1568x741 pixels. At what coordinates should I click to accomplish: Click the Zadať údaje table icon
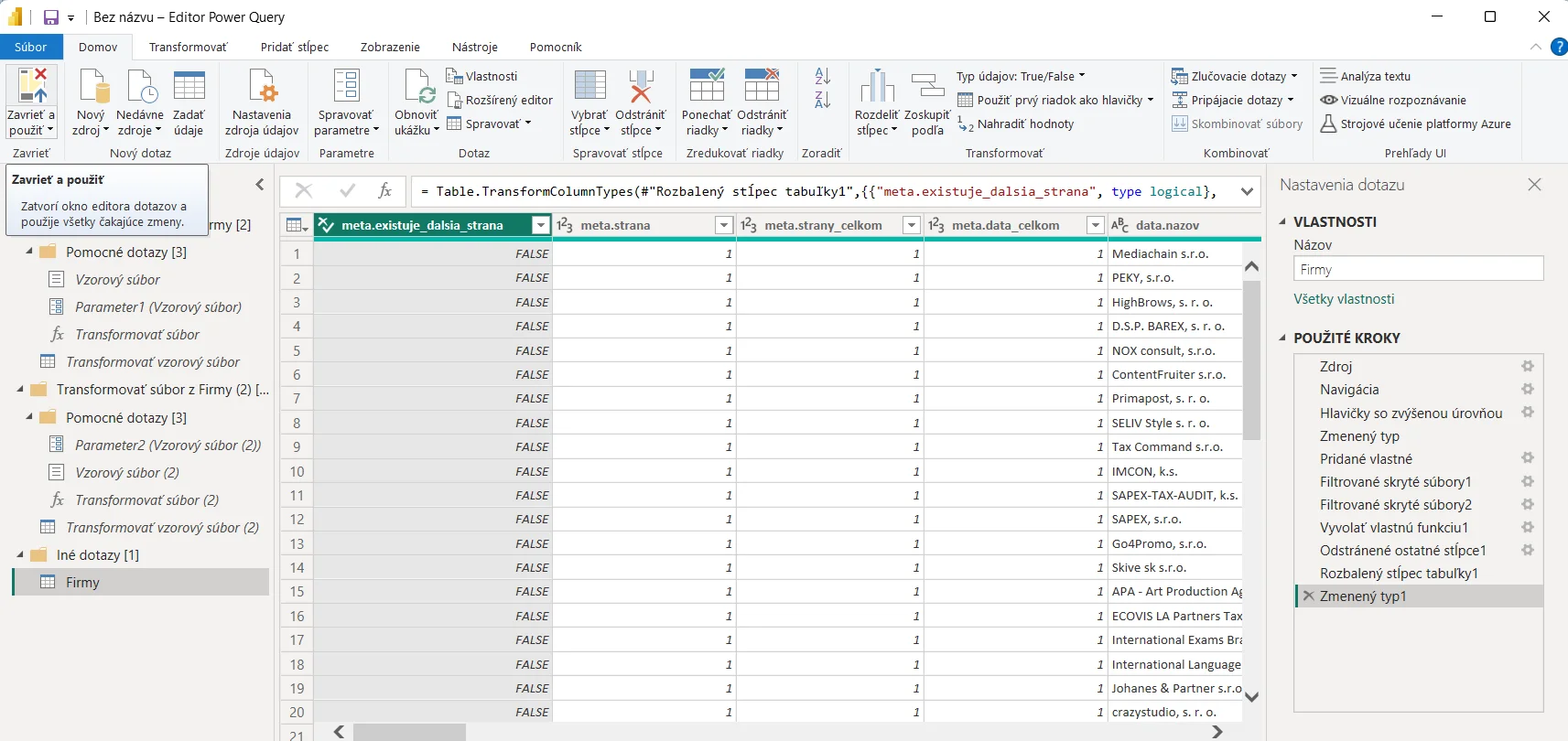pos(189,86)
